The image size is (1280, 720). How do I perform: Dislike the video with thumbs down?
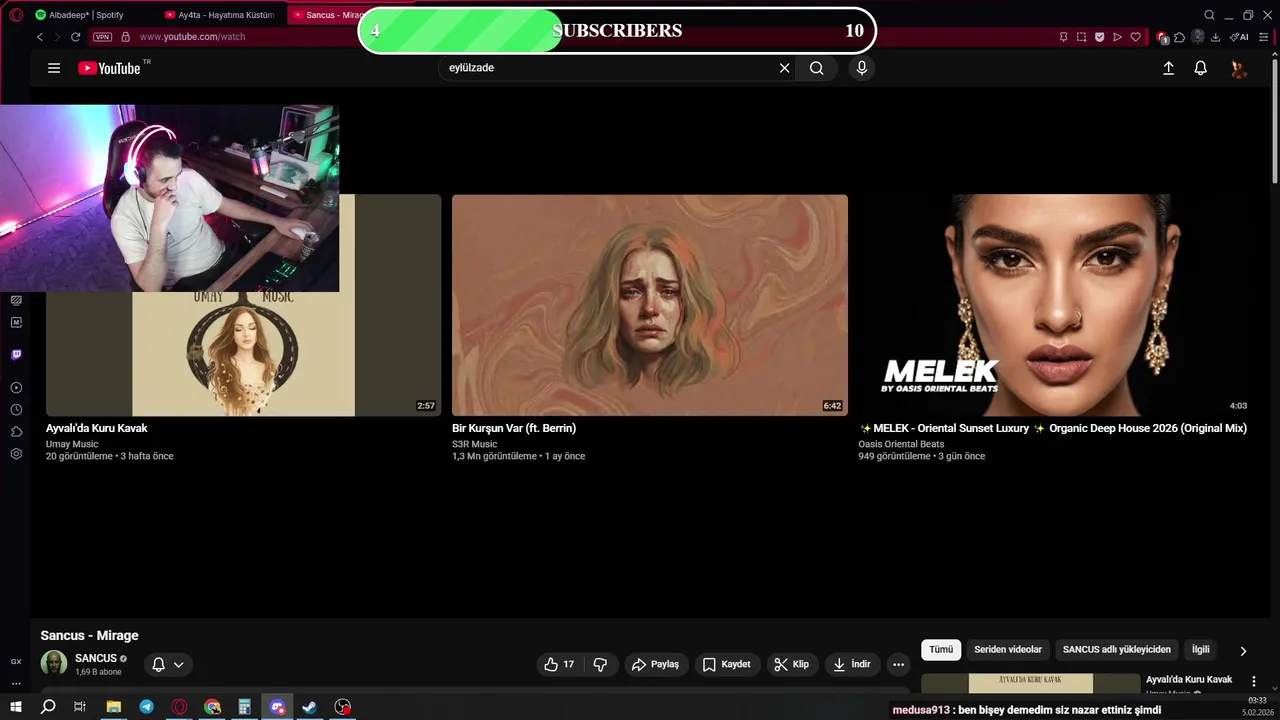coord(600,664)
